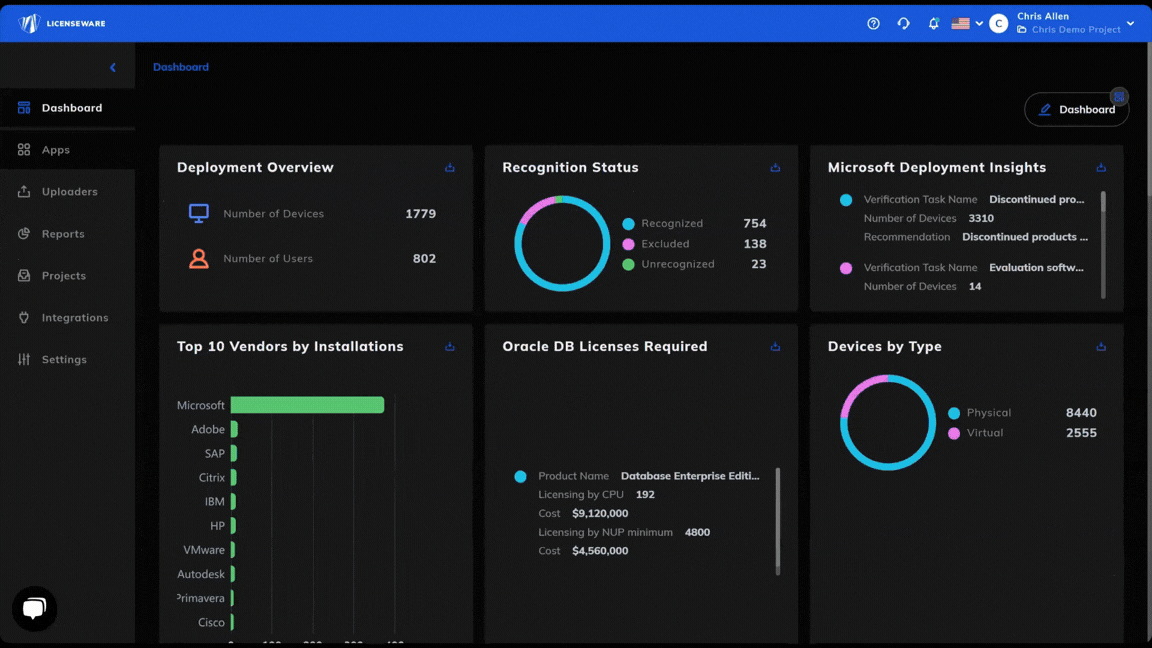Click the Recognized count 754

point(755,223)
